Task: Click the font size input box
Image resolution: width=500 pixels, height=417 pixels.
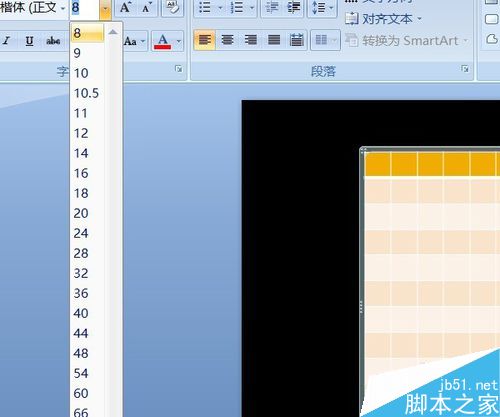Action: (x=85, y=7)
